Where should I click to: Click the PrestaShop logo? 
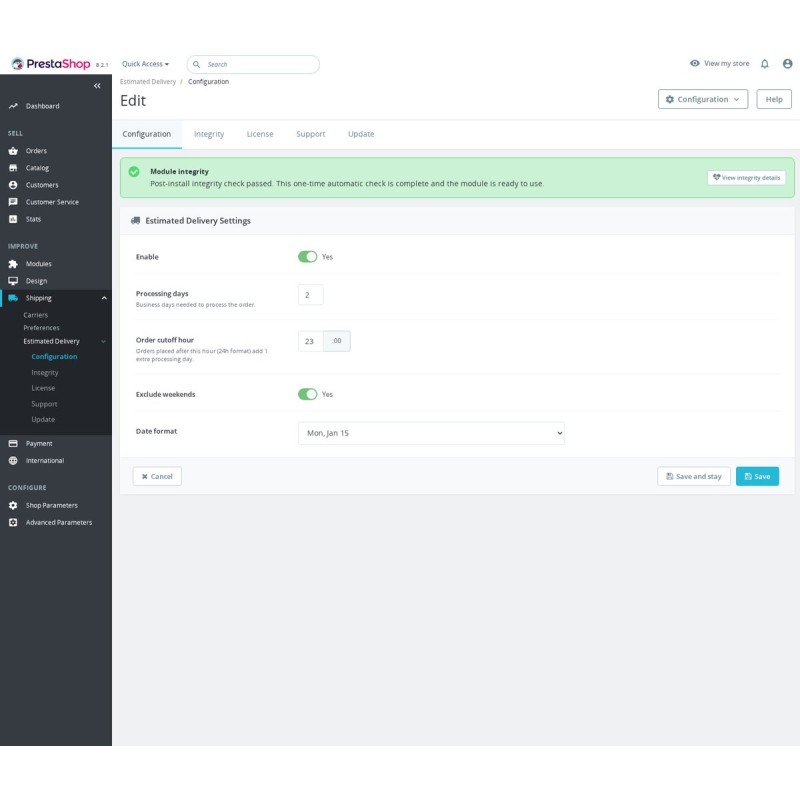tap(51, 64)
